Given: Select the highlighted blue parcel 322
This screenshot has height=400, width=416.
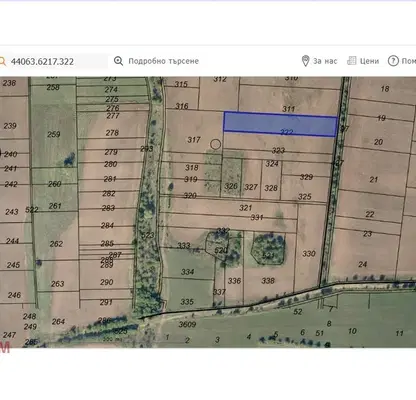Looking at the screenshot, I should click(x=280, y=124).
